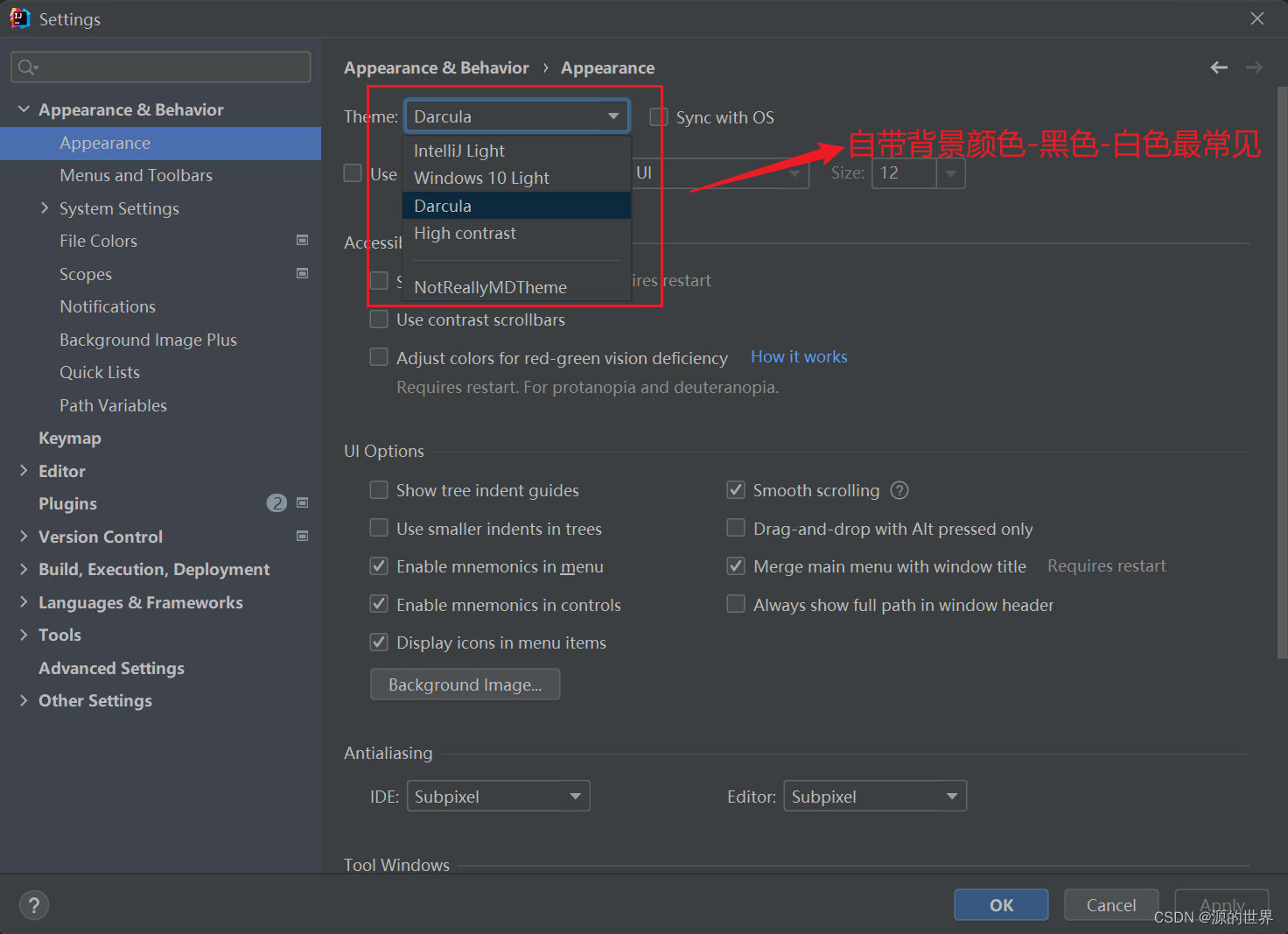This screenshot has height=934, width=1288.
Task: Select High contrast theme option
Action: pos(516,233)
